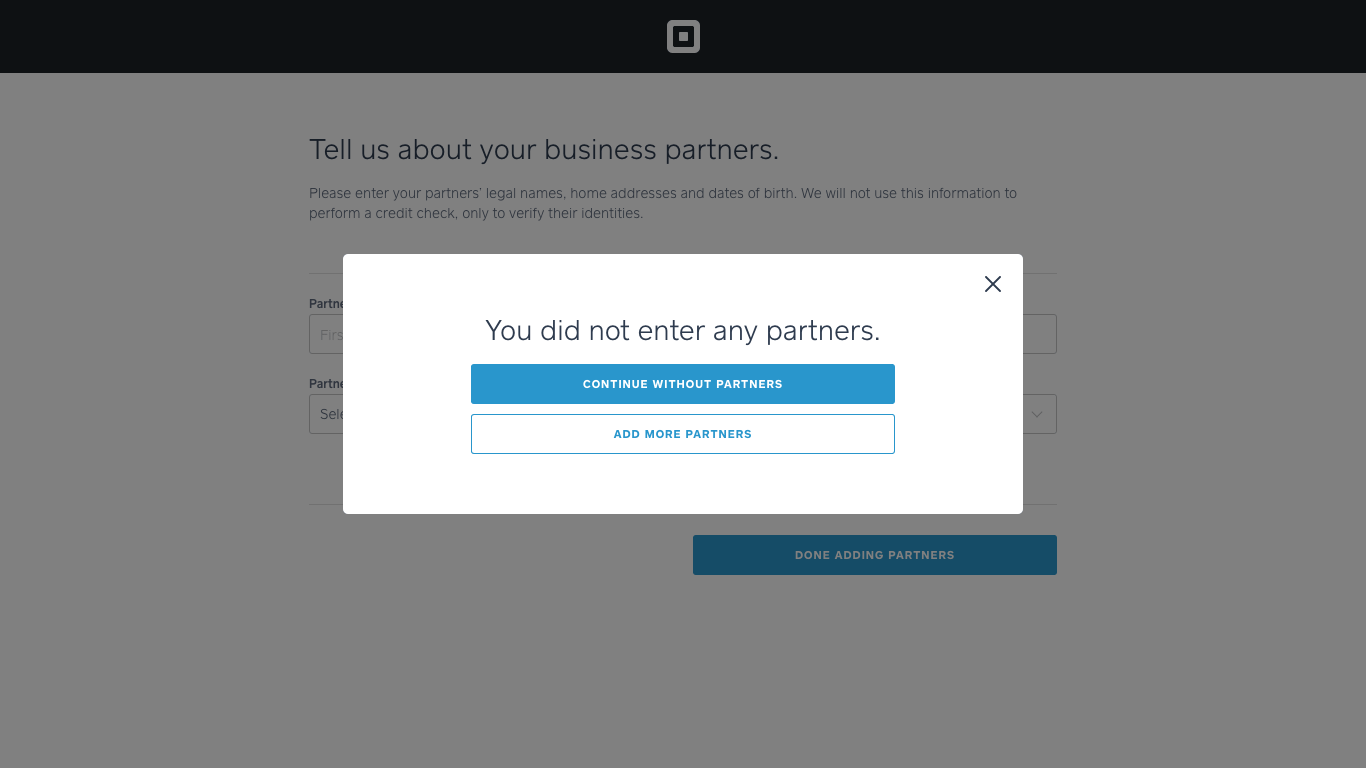The height and width of the screenshot is (768, 1366).
Task: Click the partner text field right of dialog
Action: tap(1039, 334)
